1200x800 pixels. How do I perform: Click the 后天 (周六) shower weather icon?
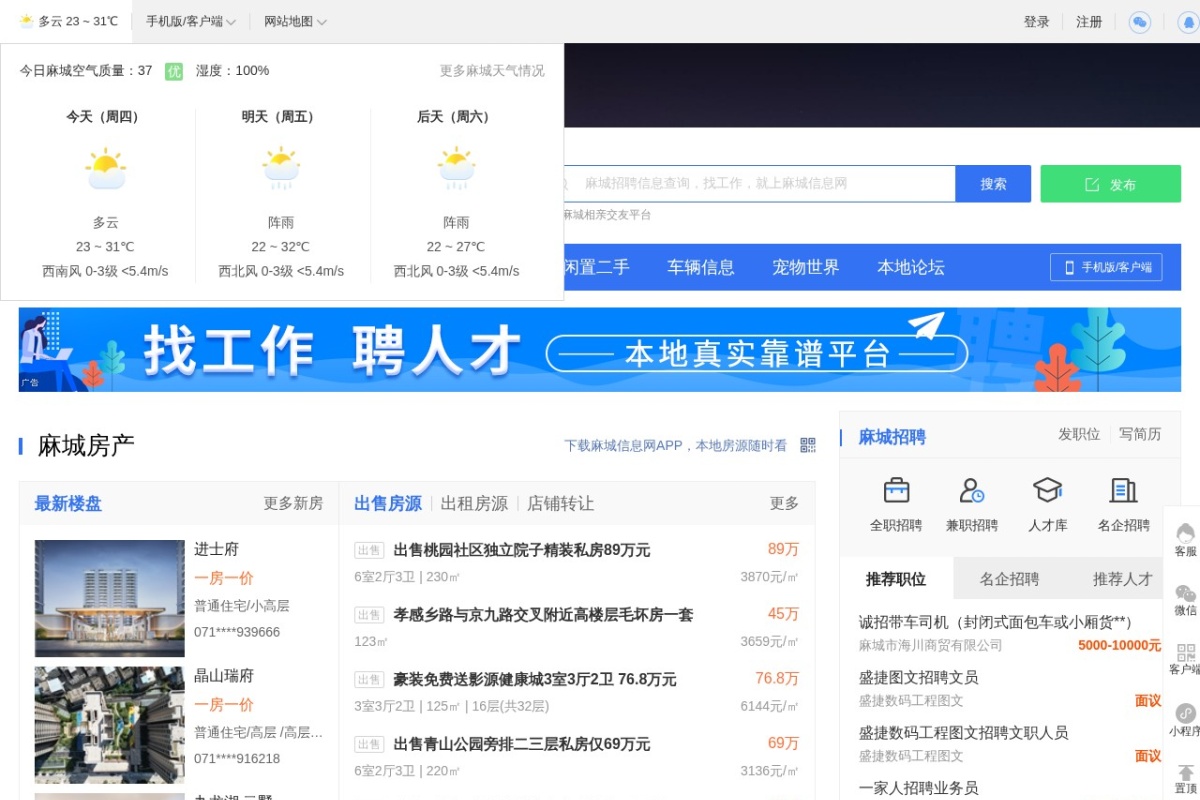[x=456, y=170]
